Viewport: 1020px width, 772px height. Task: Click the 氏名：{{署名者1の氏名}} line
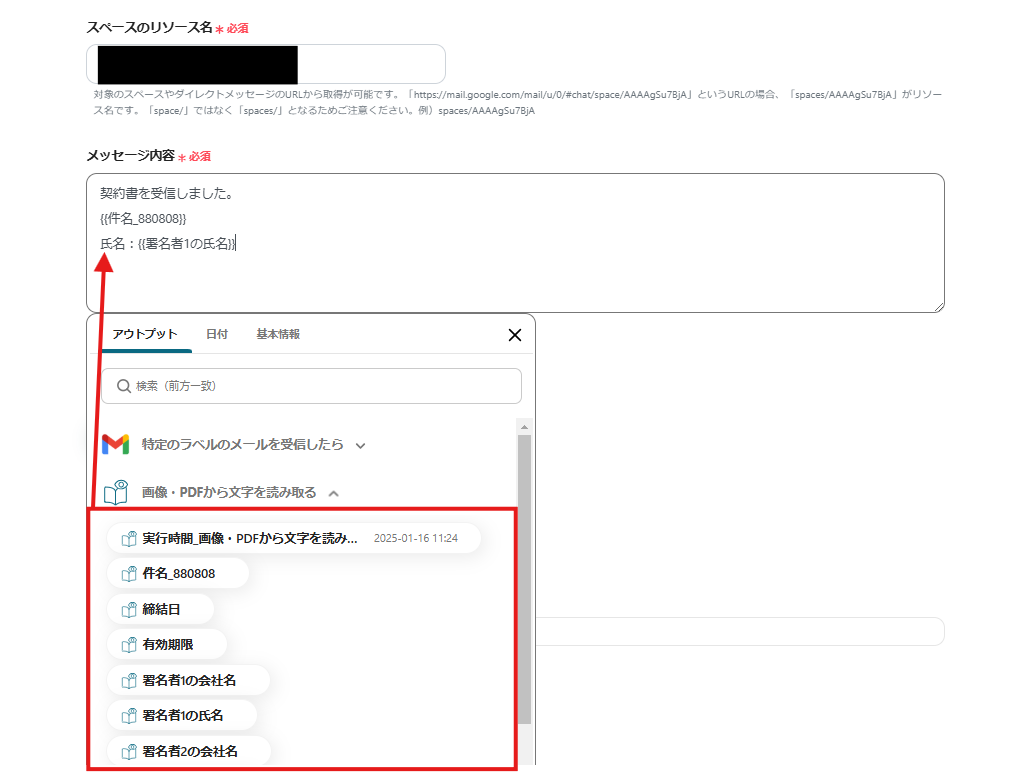pyautogui.click(x=168, y=243)
